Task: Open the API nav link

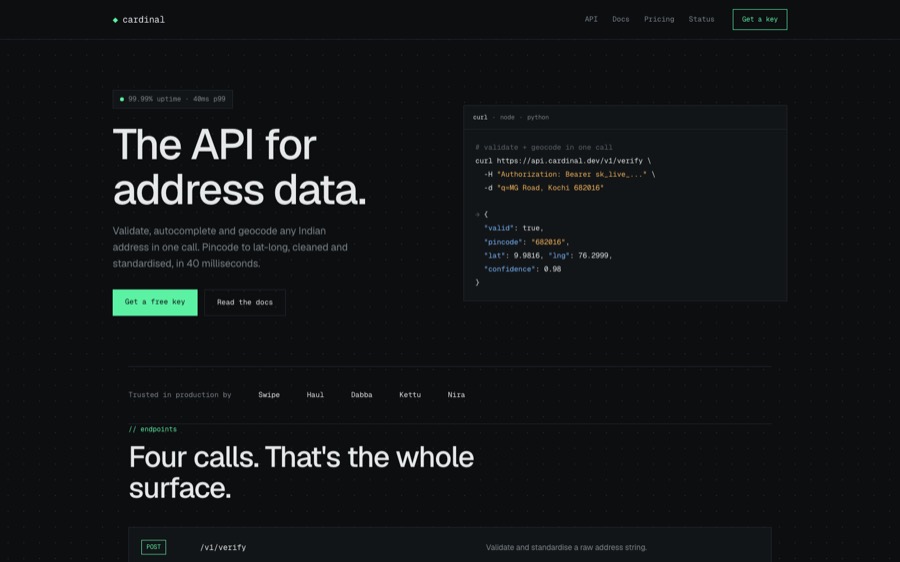Action: pos(591,20)
